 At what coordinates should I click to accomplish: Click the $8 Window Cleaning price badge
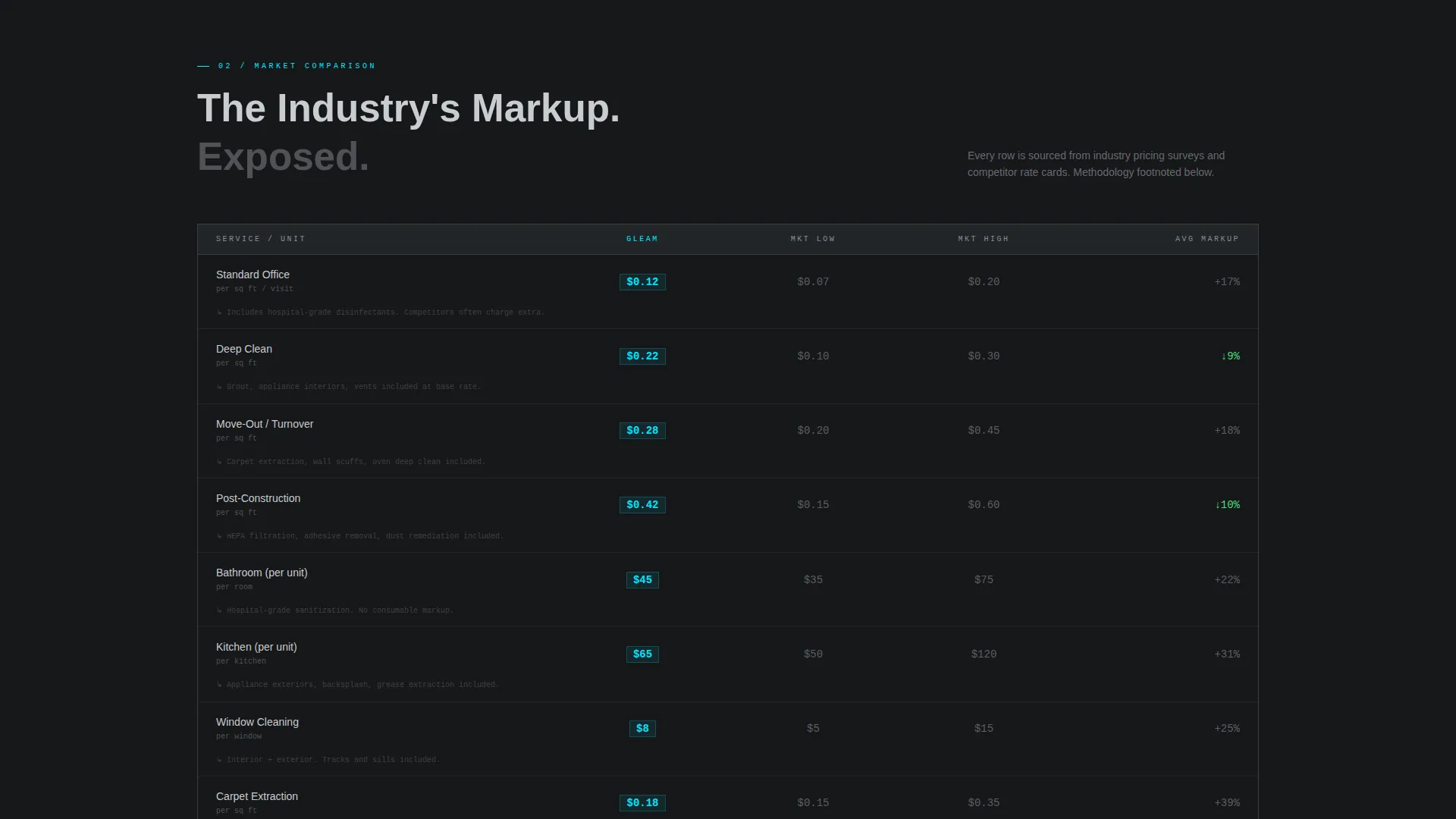coord(642,729)
